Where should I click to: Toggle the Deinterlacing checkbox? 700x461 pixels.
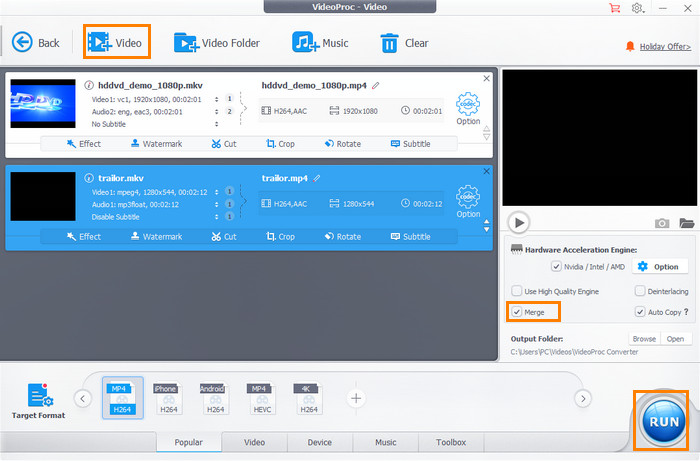[x=639, y=290]
